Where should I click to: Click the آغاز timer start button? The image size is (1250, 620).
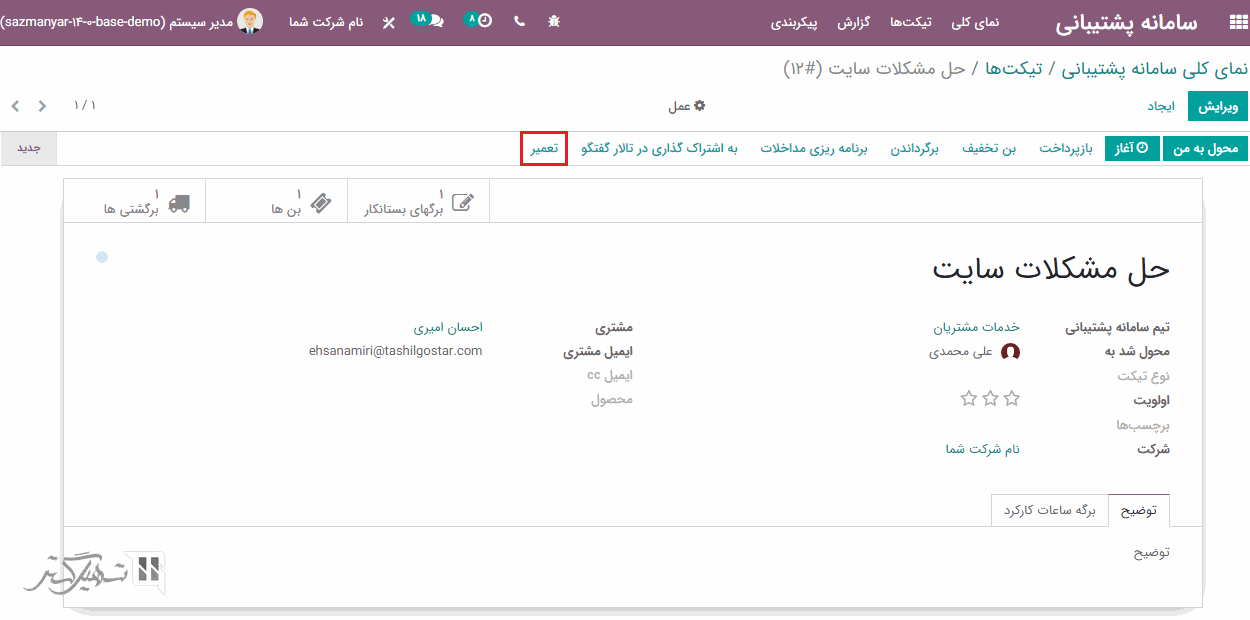1132,149
